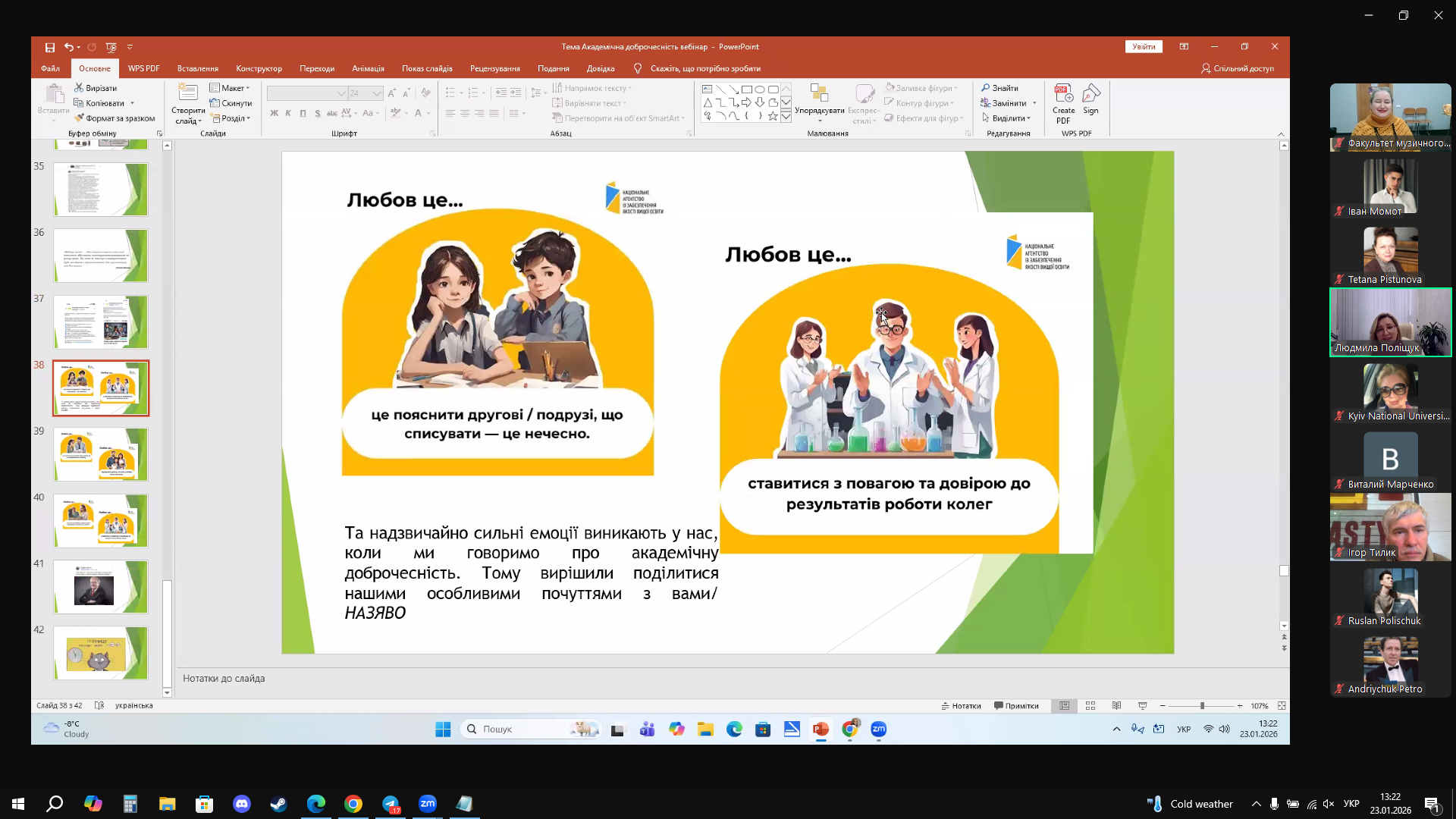Click the zoom slider in status bar

click(1201, 706)
